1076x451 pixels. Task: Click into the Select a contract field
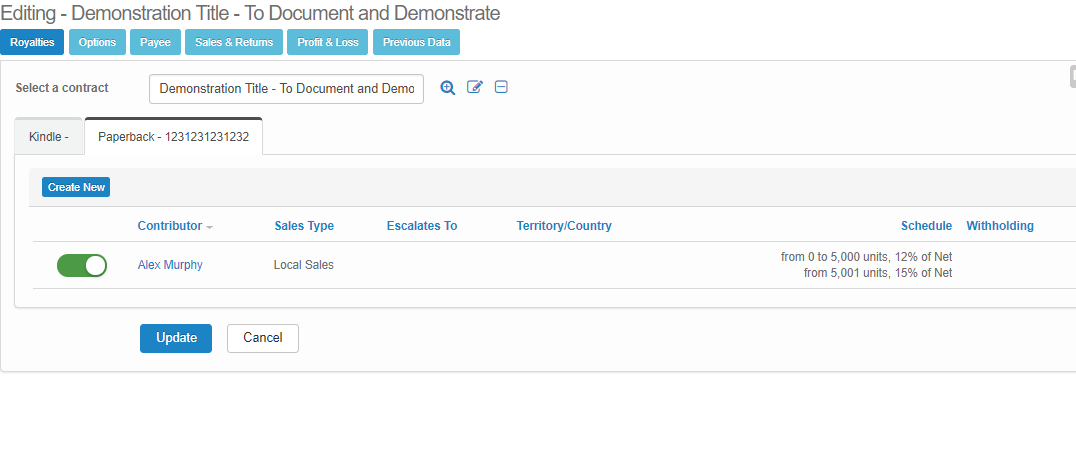(286, 89)
